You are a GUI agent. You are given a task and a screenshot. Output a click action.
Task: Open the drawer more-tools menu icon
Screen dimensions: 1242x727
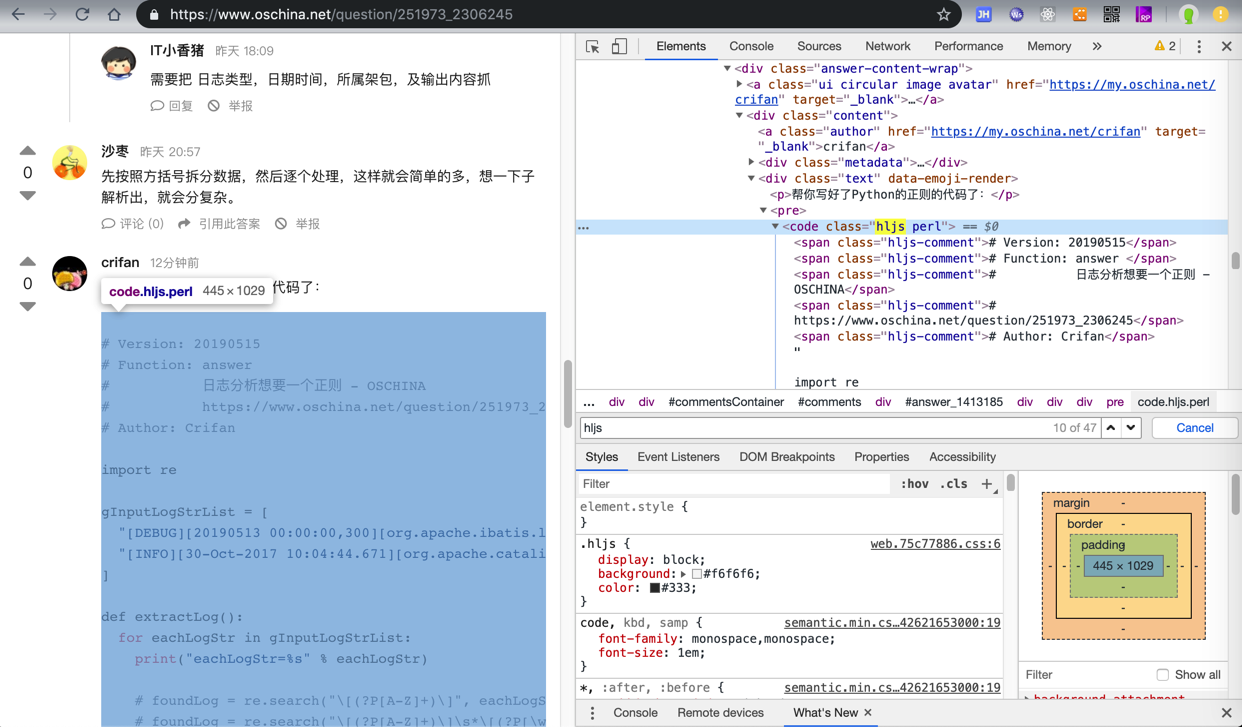pyautogui.click(x=592, y=713)
